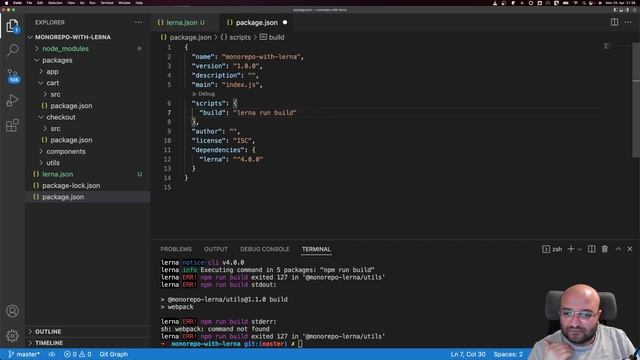This screenshot has width=640, height=360.
Task: Select the TERMINAL panel tab
Action: point(316,249)
